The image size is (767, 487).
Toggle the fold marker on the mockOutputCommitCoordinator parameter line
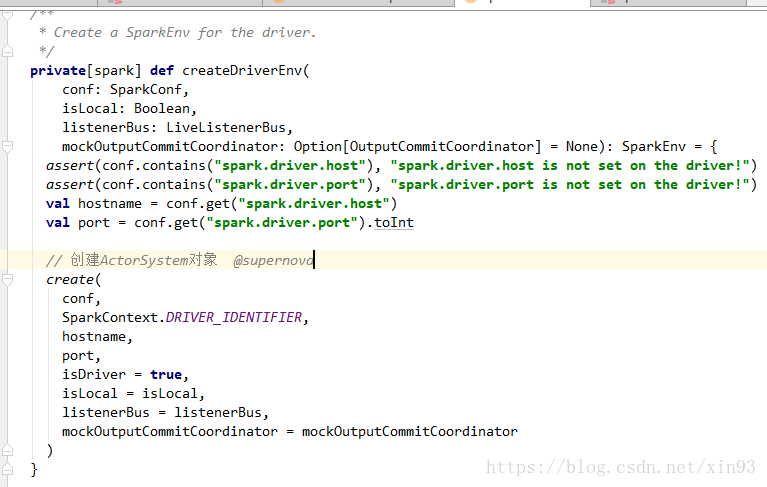tap(7, 146)
